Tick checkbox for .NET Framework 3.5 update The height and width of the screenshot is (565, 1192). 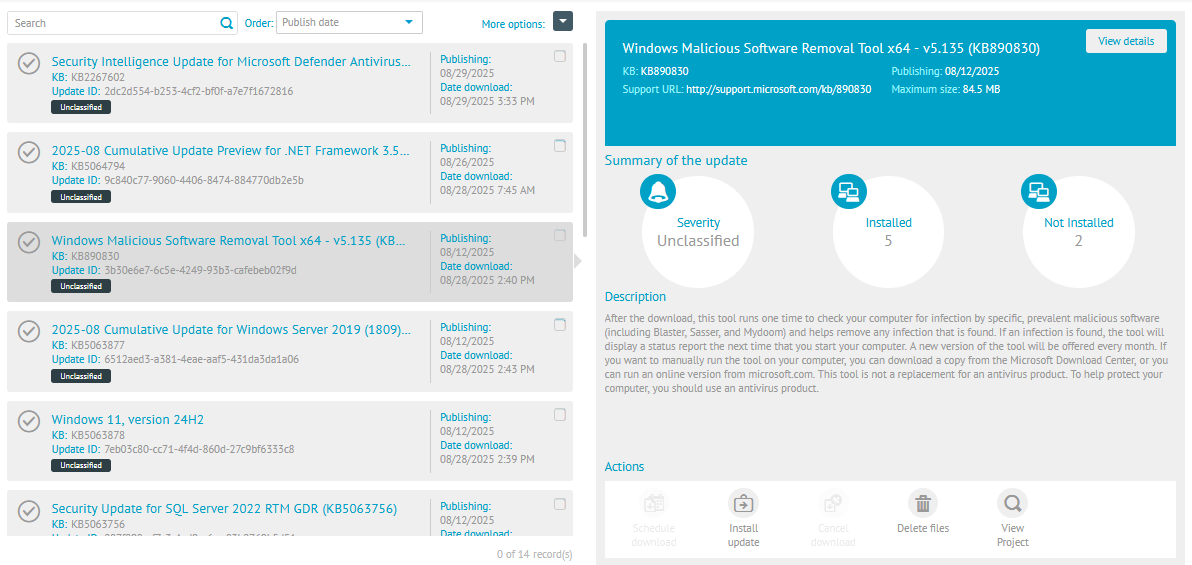[560, 146]
